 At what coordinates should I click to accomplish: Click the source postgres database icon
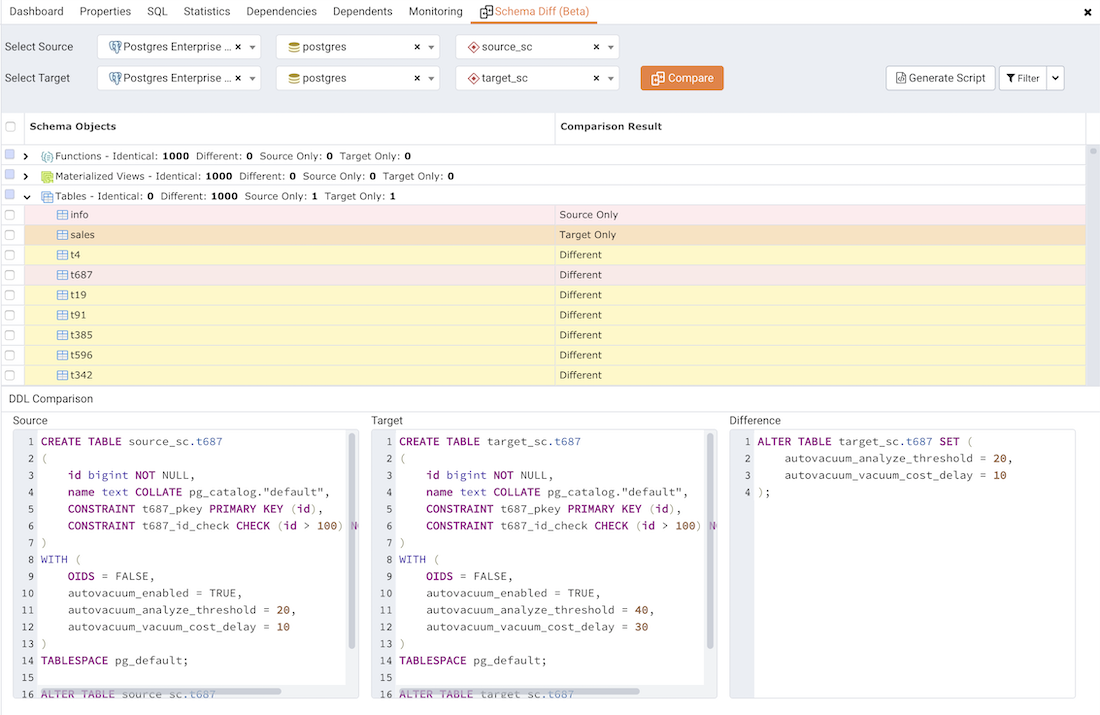coord(295,47)
